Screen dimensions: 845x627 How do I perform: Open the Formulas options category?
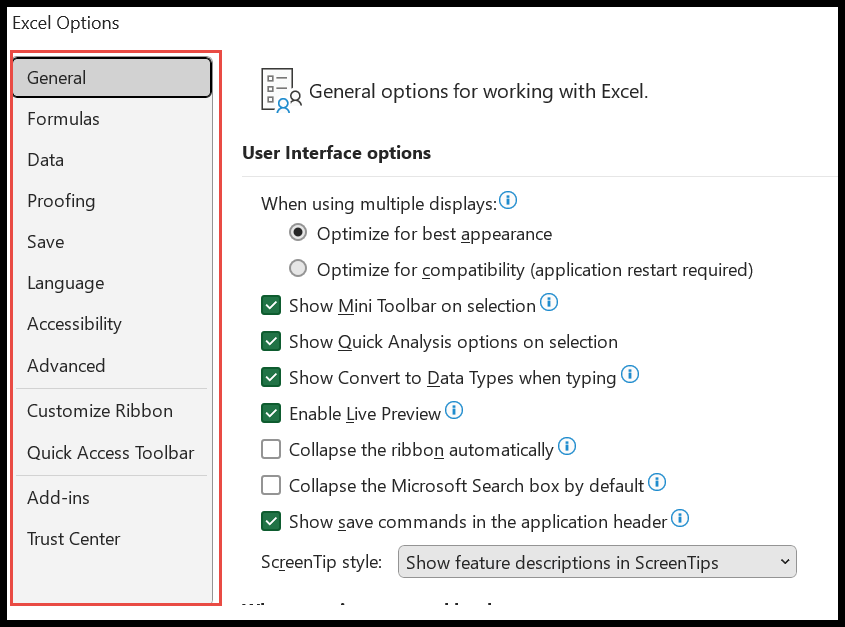(x=64, y=119)
